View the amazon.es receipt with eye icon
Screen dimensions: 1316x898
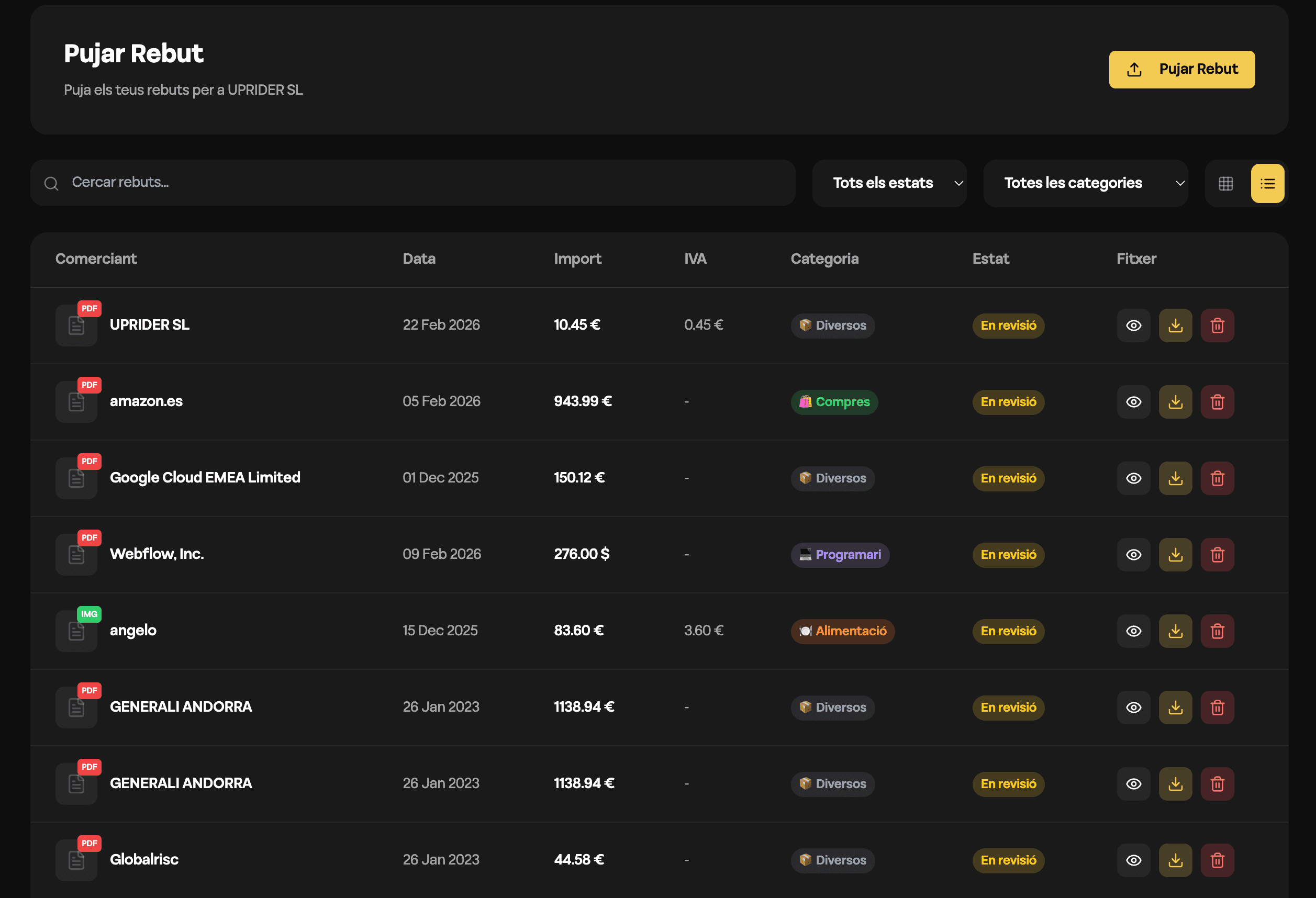[1133, 401]
